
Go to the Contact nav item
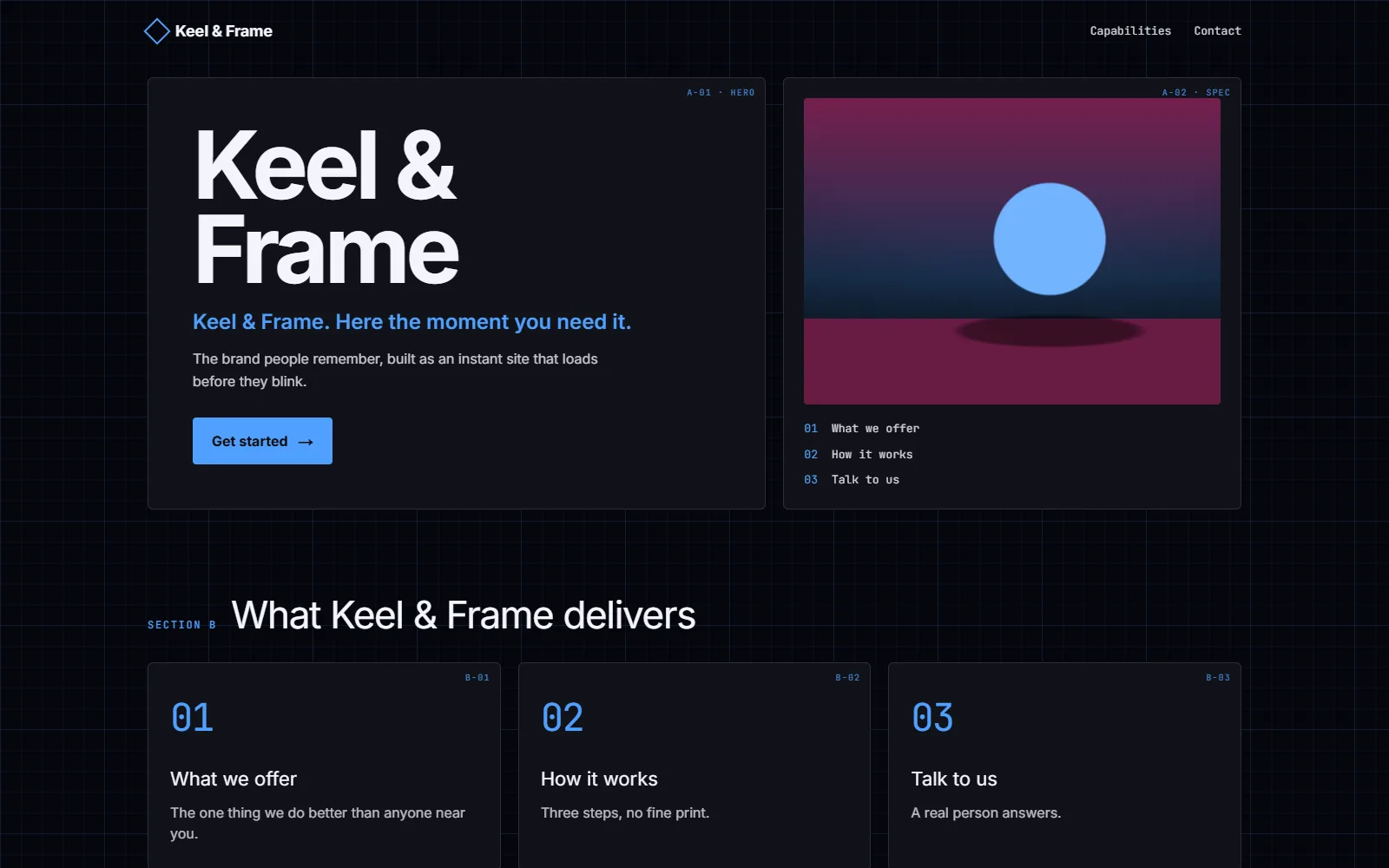(1217, 30)
